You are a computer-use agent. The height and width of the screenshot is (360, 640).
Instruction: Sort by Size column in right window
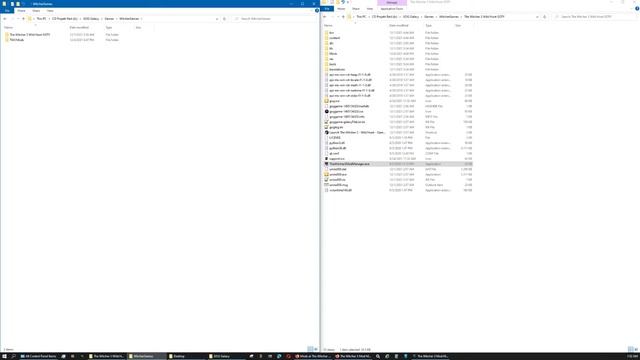tap(458, 25)
